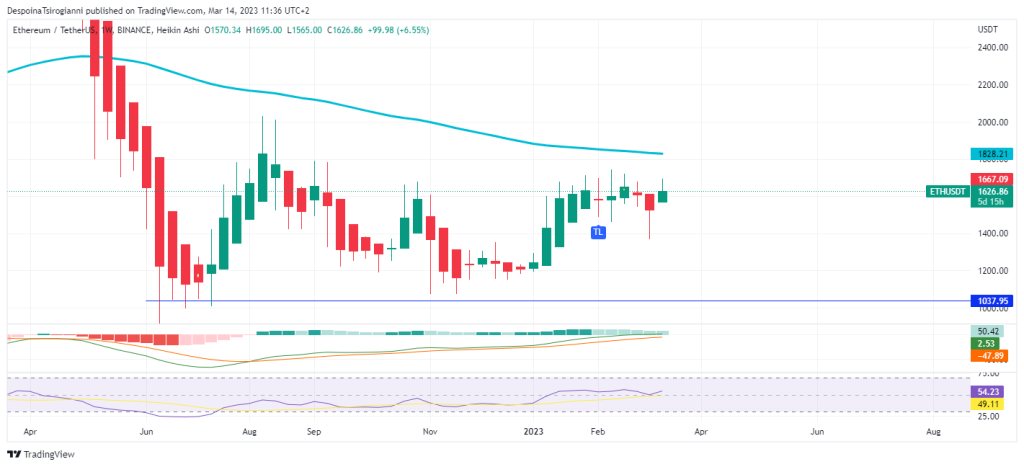Select the green 2.53 MACD value label
Image resolution: width=1024 pixels, height=467 pixels.
pyautogui.click(x=990, y=343)
